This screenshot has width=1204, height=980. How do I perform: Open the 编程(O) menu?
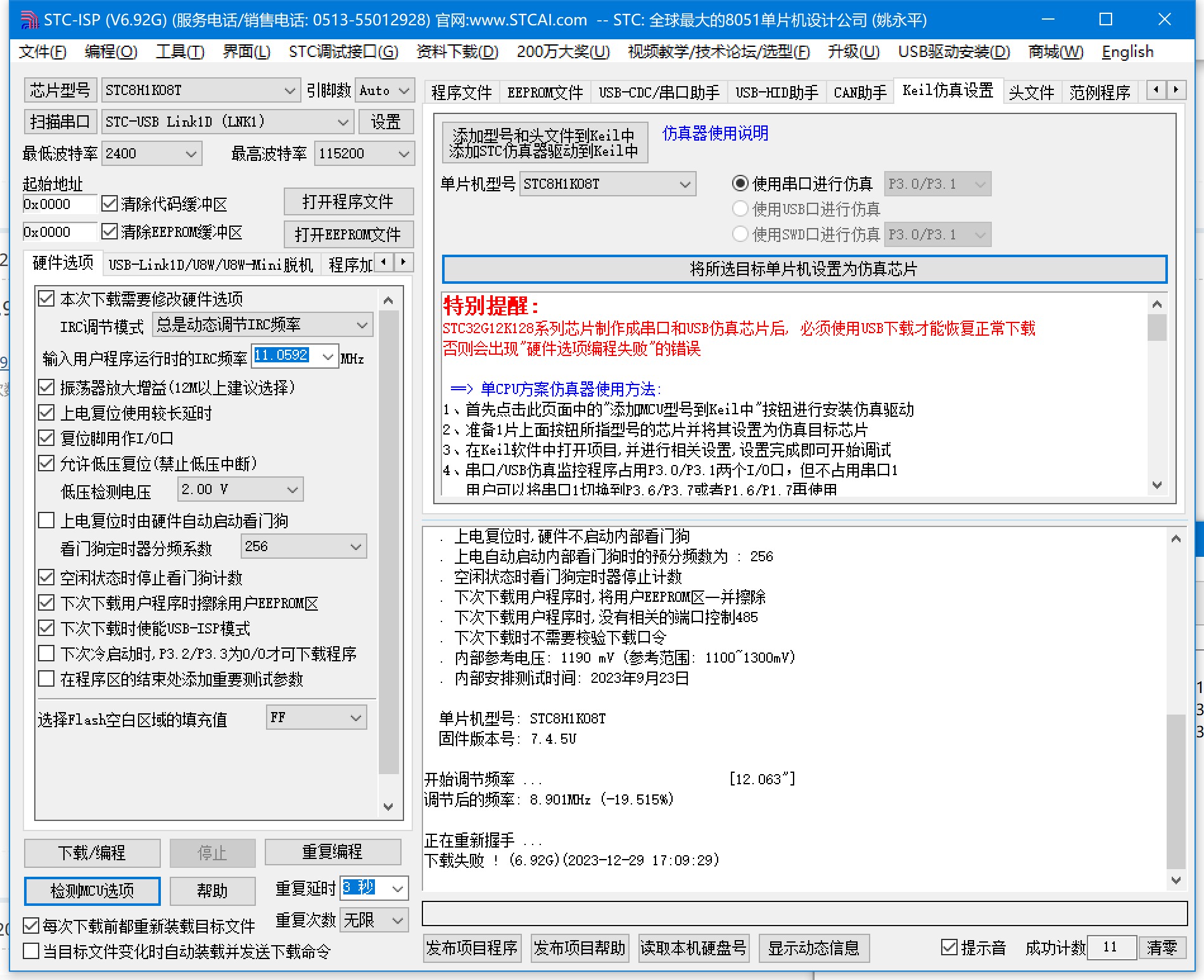point(111,52)
